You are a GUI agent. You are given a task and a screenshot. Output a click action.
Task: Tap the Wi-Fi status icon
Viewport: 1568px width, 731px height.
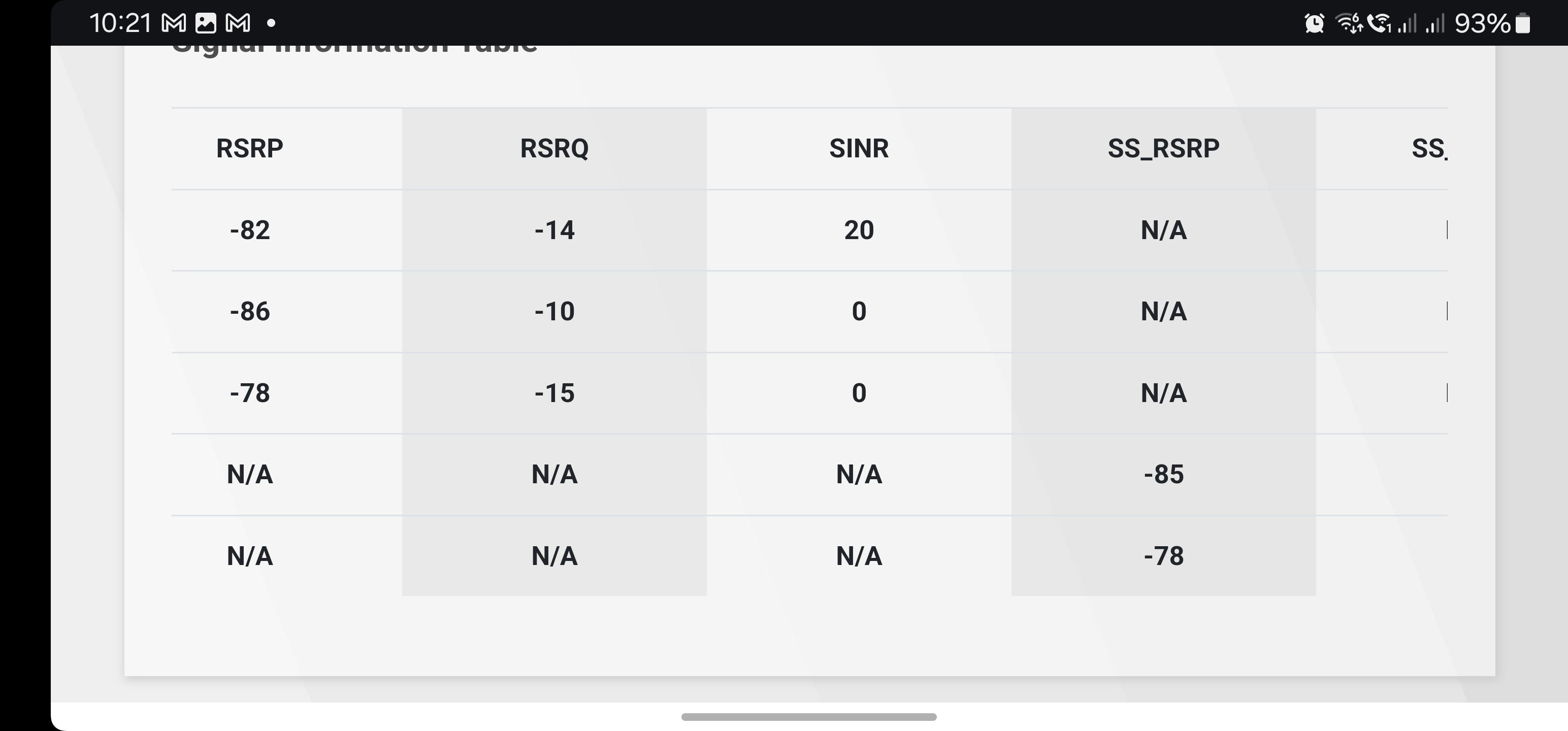point(1349,23)
